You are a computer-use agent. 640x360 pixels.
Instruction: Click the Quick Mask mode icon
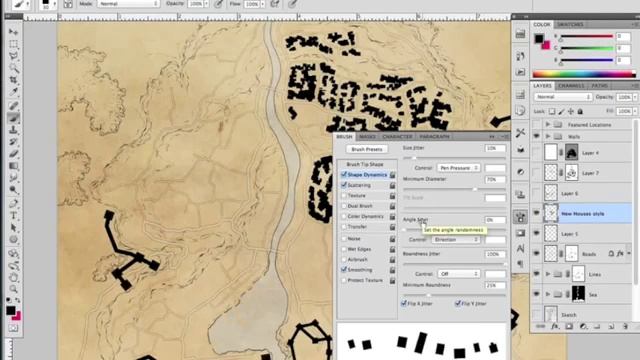coord(13,328)
